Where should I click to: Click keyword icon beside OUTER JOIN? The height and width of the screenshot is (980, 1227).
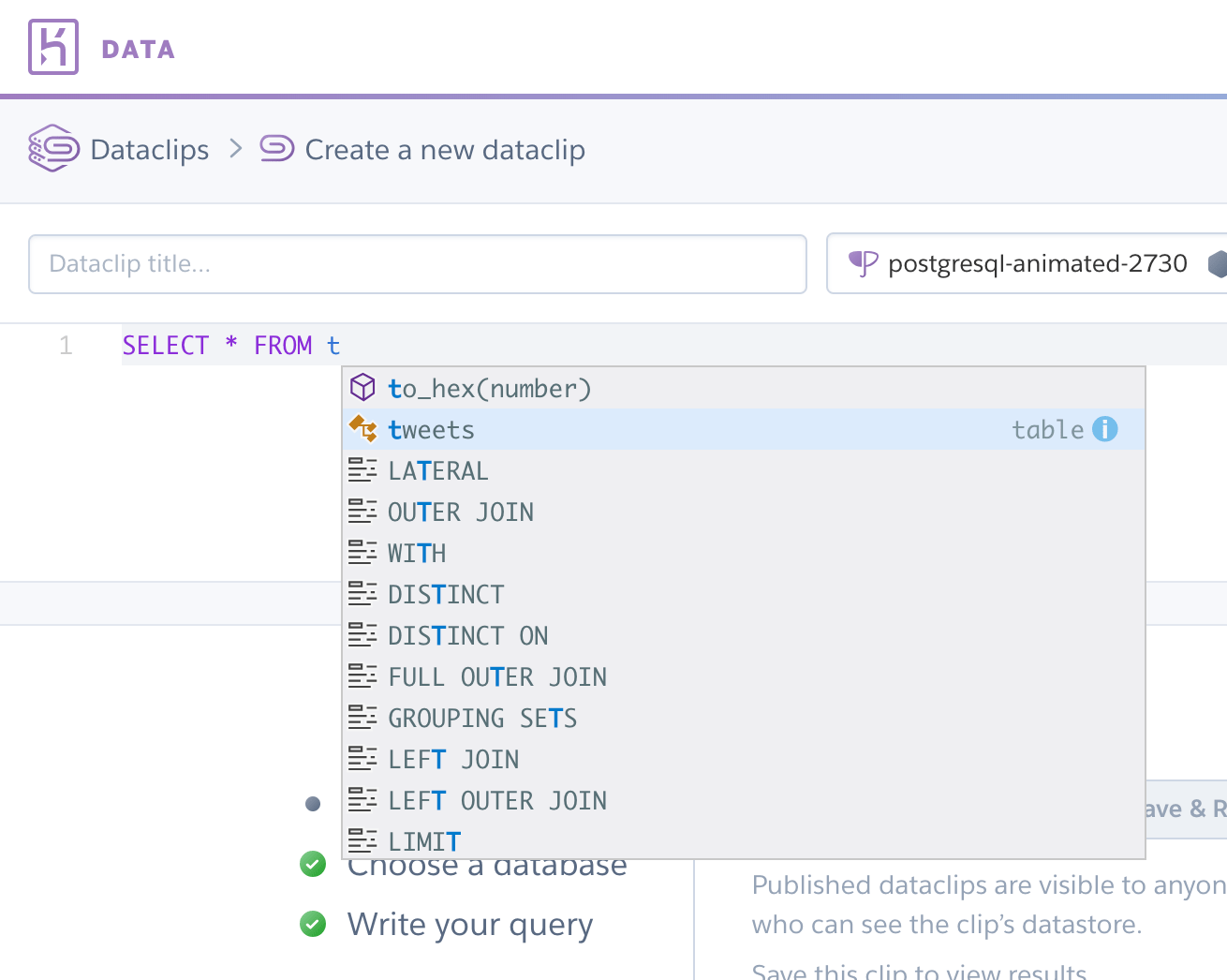tap(362, 512)
